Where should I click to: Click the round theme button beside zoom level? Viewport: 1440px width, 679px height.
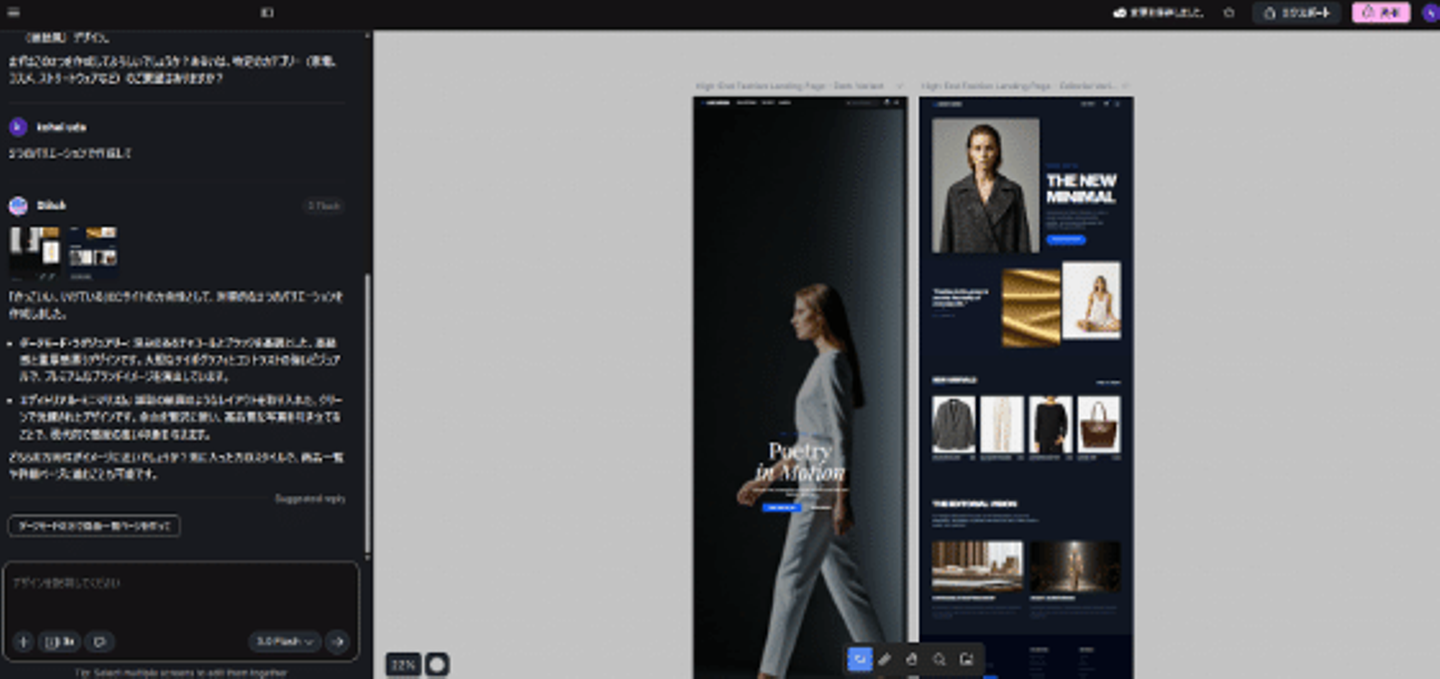click(x=437, y=664)
